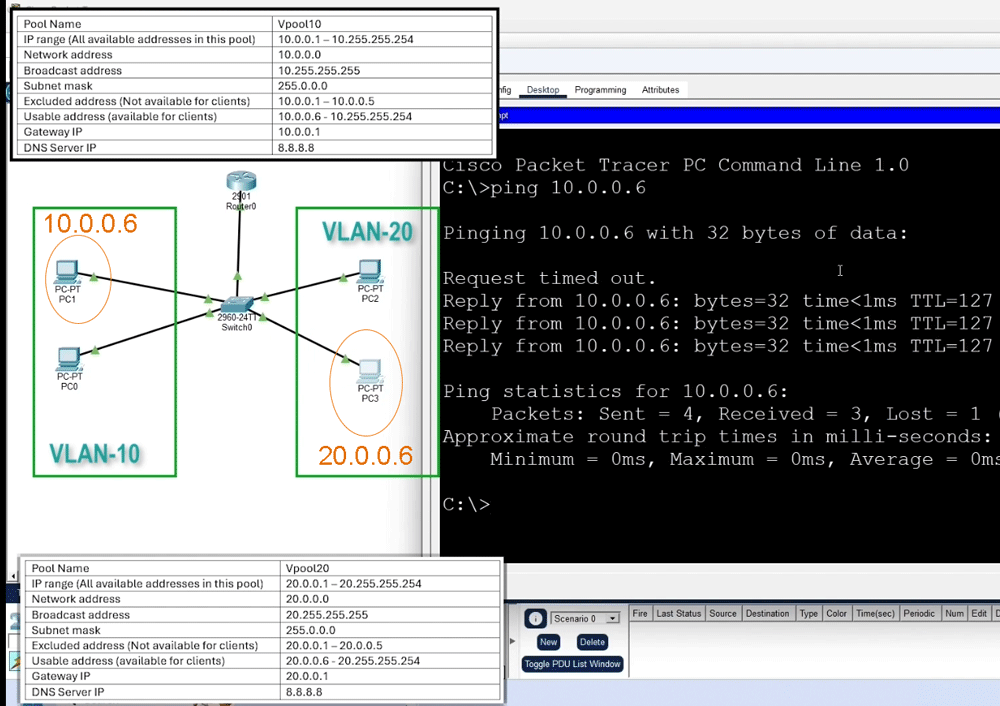
Task: Click the PC1 computer icon
Action: point(66,272)
